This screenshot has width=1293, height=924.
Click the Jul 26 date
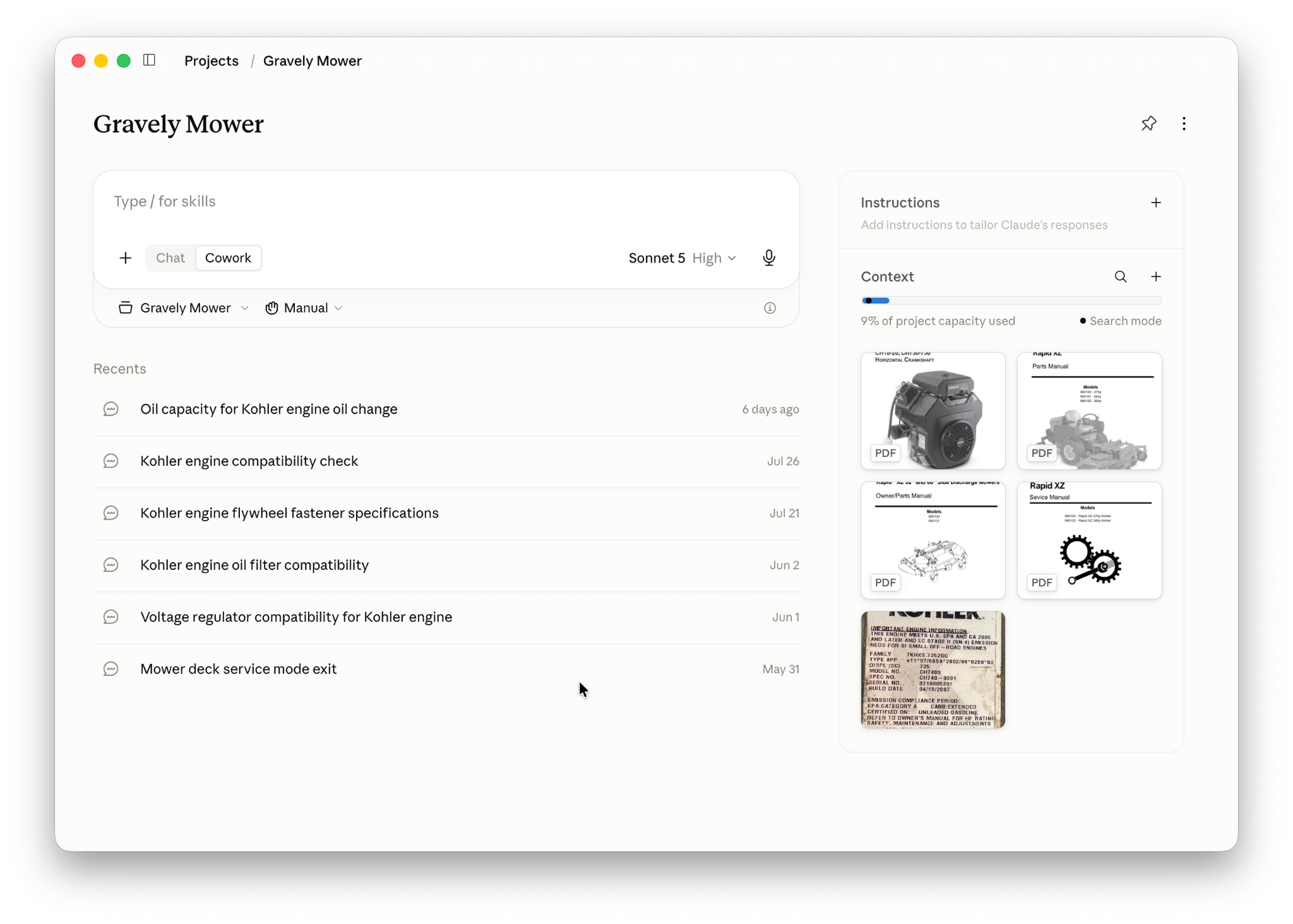pos(783,461)
